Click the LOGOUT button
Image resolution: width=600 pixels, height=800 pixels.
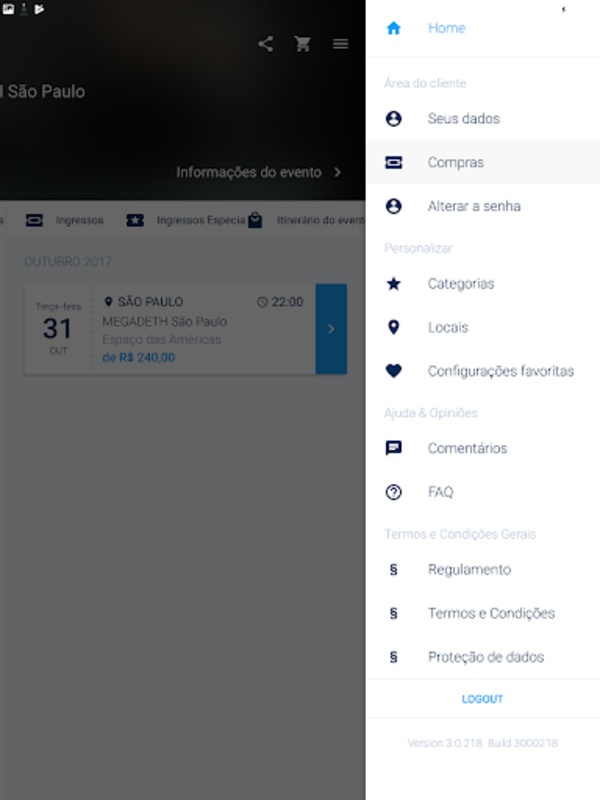pos(482,699)
